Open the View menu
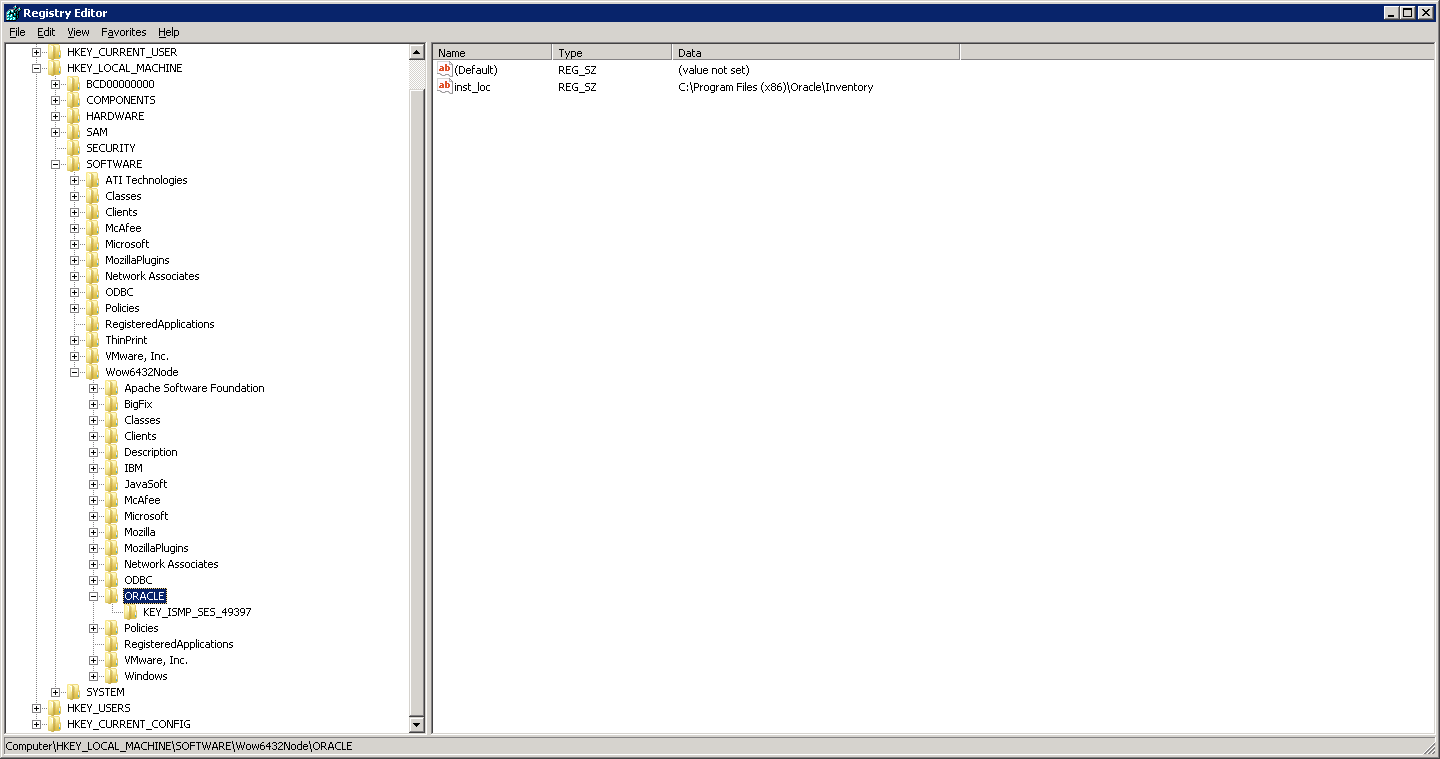This screenshot has width=1440, height=759. click(x=78, y=32)
